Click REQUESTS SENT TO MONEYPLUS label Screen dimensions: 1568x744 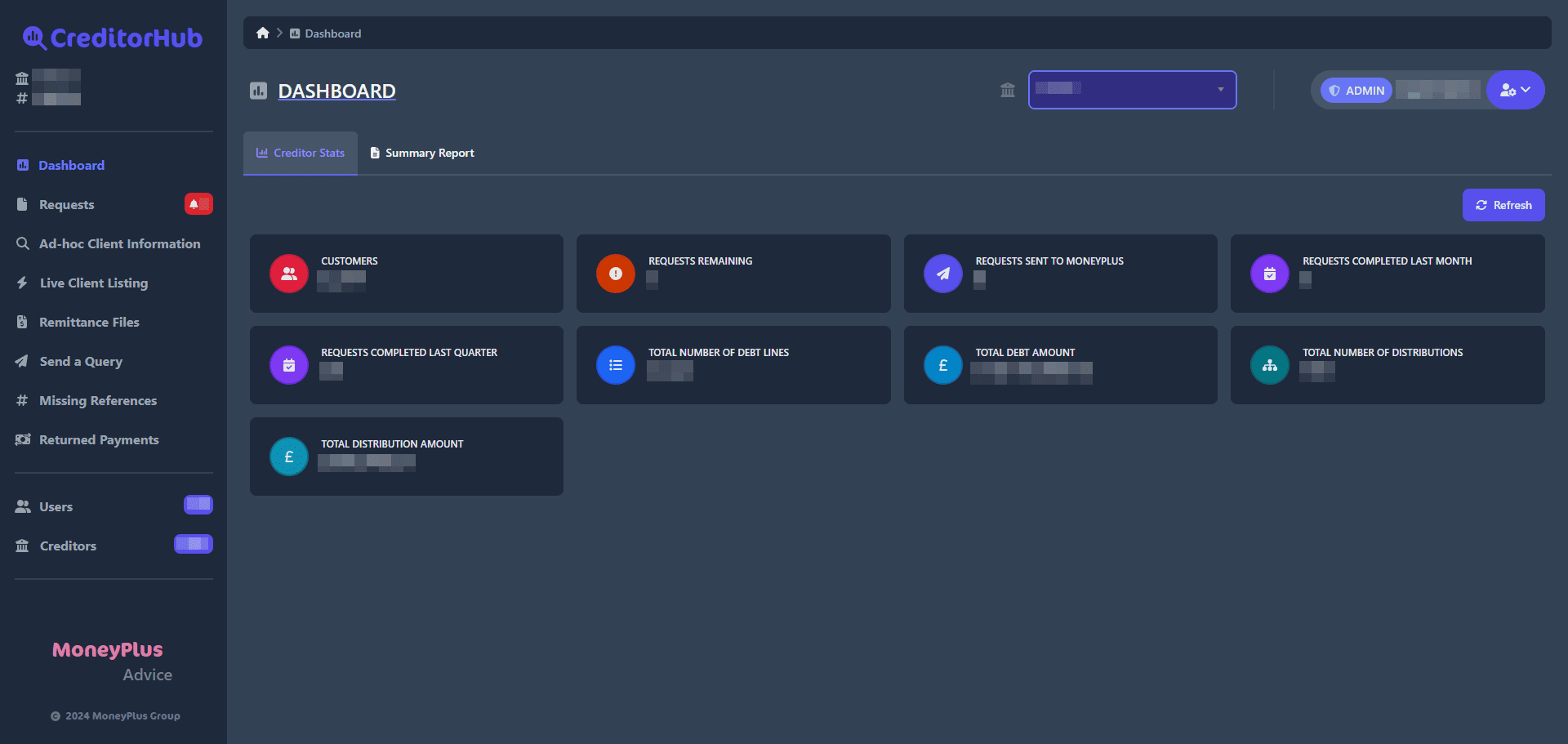pyautogui.click(x=1049, y=261)
